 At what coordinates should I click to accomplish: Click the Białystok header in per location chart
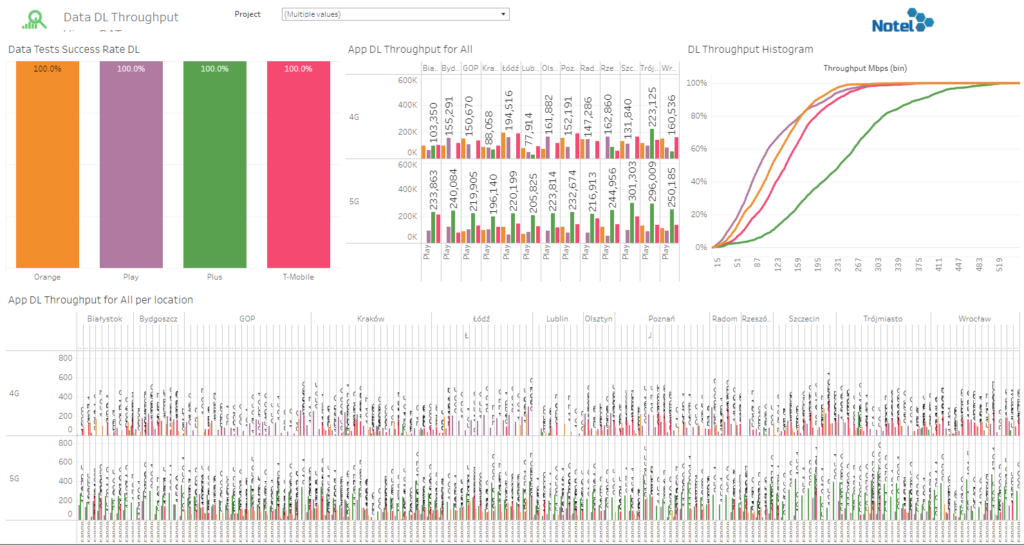coord(105,318)
